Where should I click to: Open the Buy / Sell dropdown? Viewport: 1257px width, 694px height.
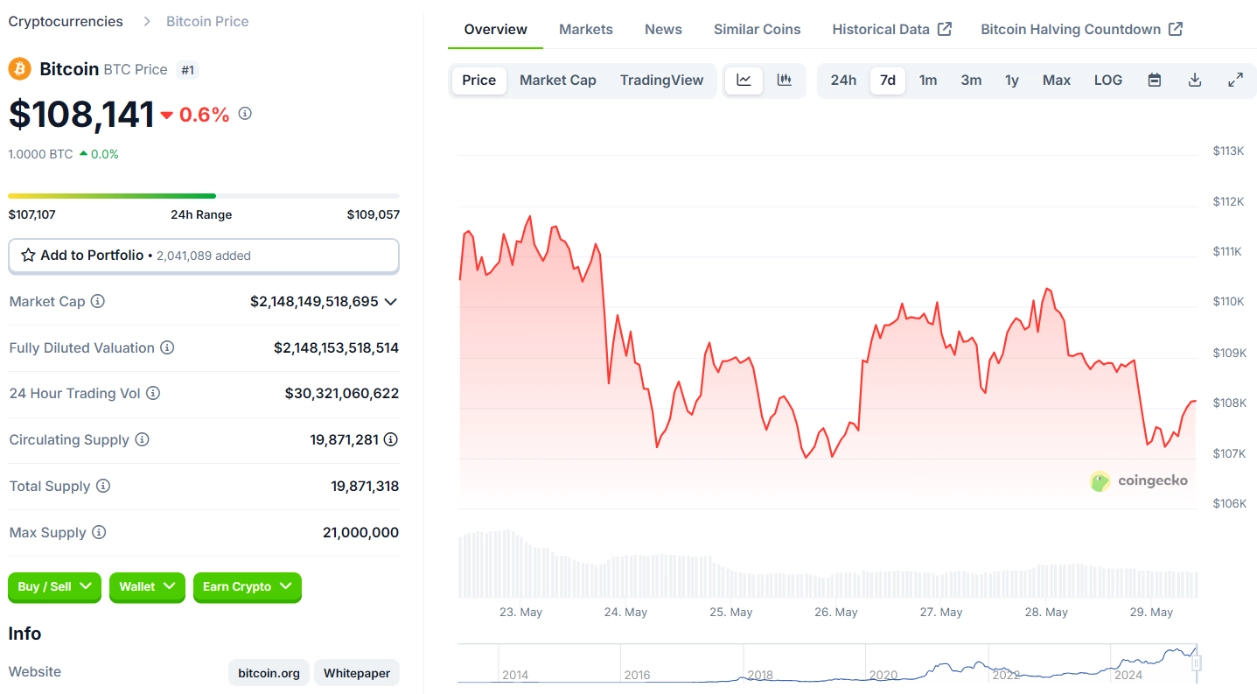[55, 587]
